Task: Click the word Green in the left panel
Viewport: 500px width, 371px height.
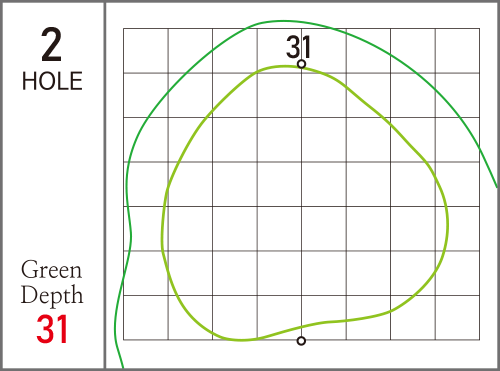Action: coord(51,269)
